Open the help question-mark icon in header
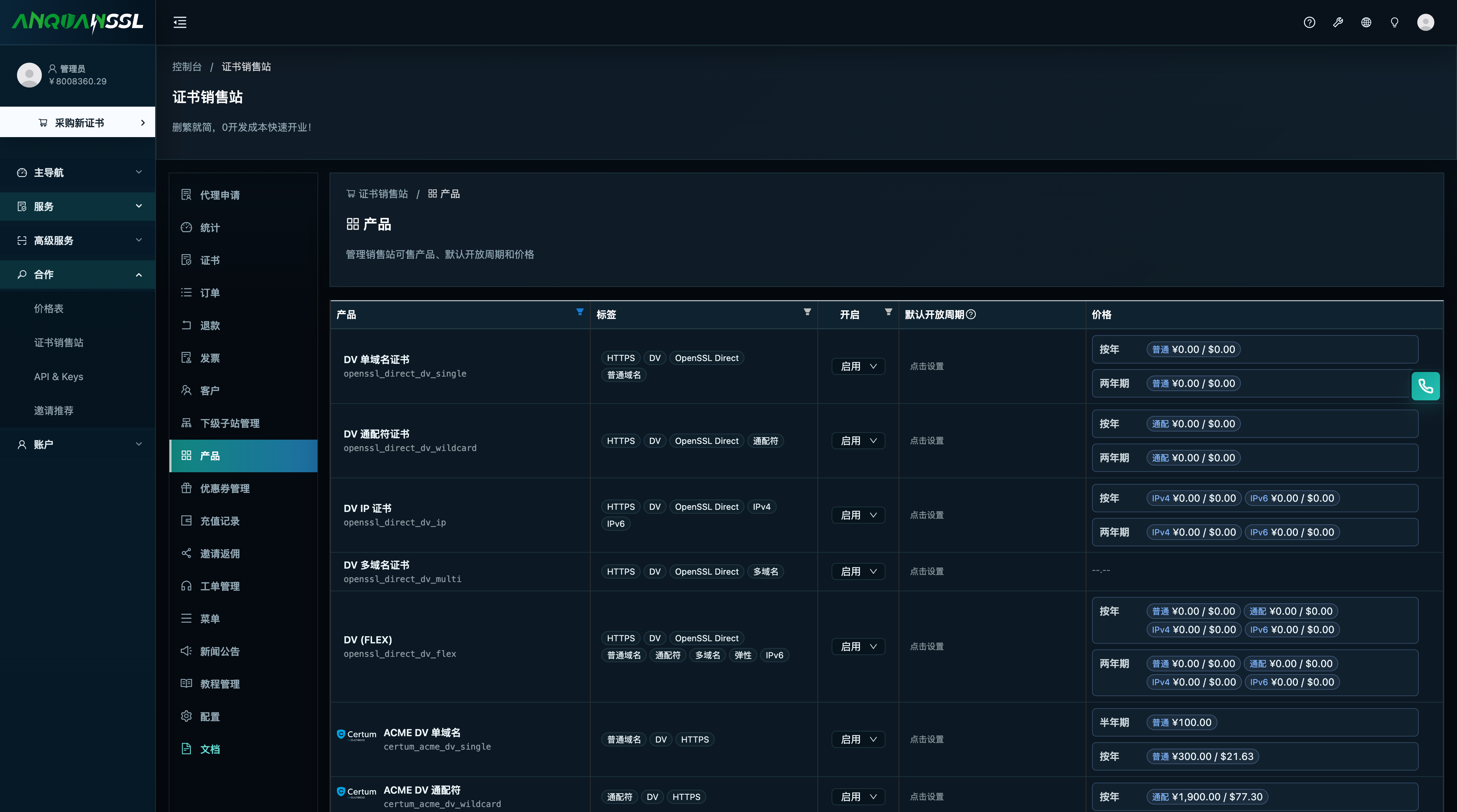 pyautogui.click(x=1309, y=23)
